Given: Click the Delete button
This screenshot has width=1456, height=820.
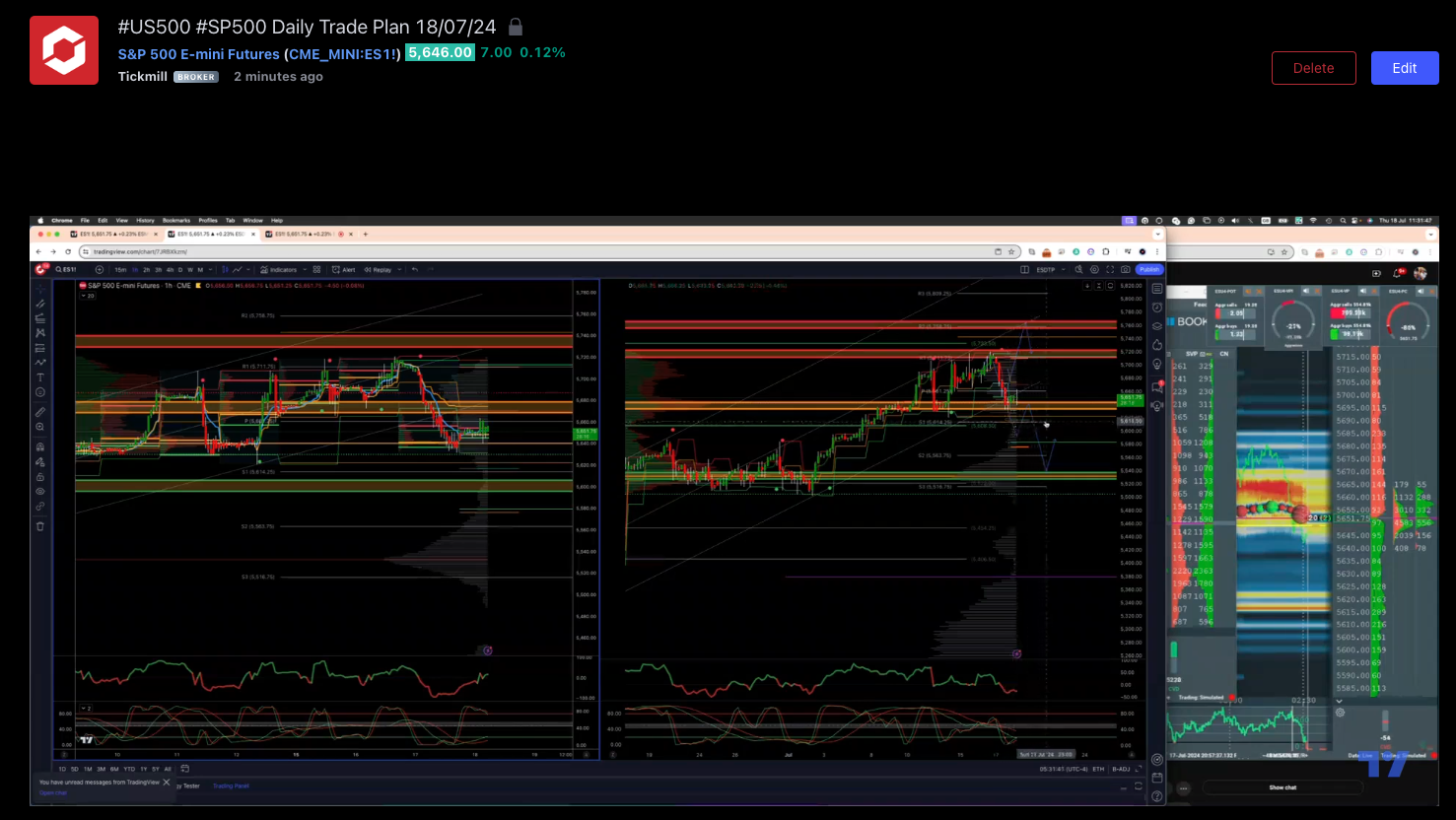Looking at the screenshot, I should (1314, 68).
